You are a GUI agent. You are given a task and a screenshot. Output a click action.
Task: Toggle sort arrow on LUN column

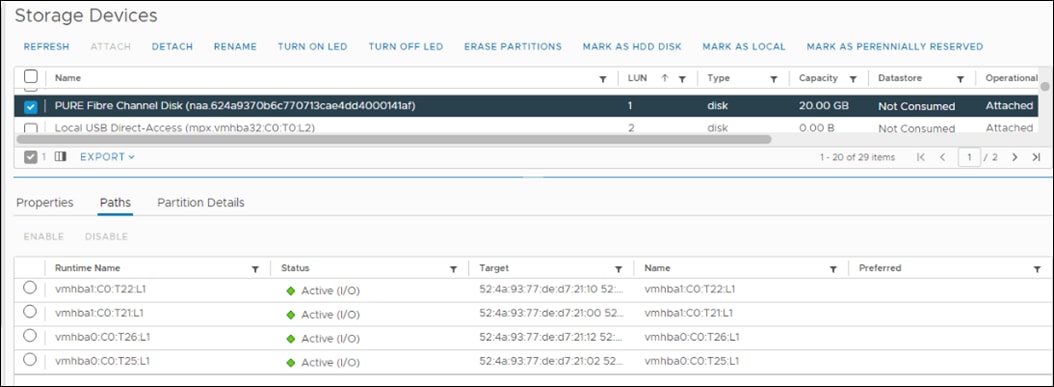tap(665, 78)
